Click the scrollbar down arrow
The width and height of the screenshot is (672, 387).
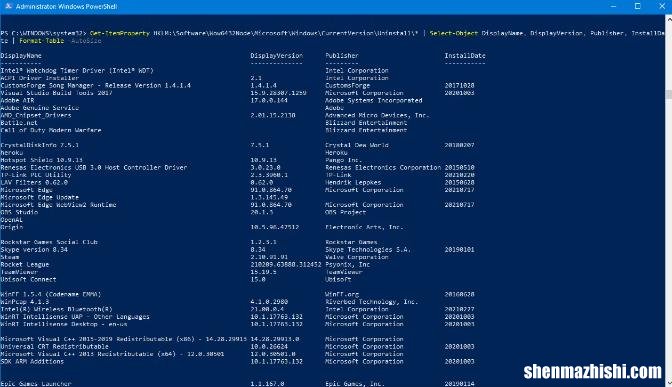(x=669, y=382)
